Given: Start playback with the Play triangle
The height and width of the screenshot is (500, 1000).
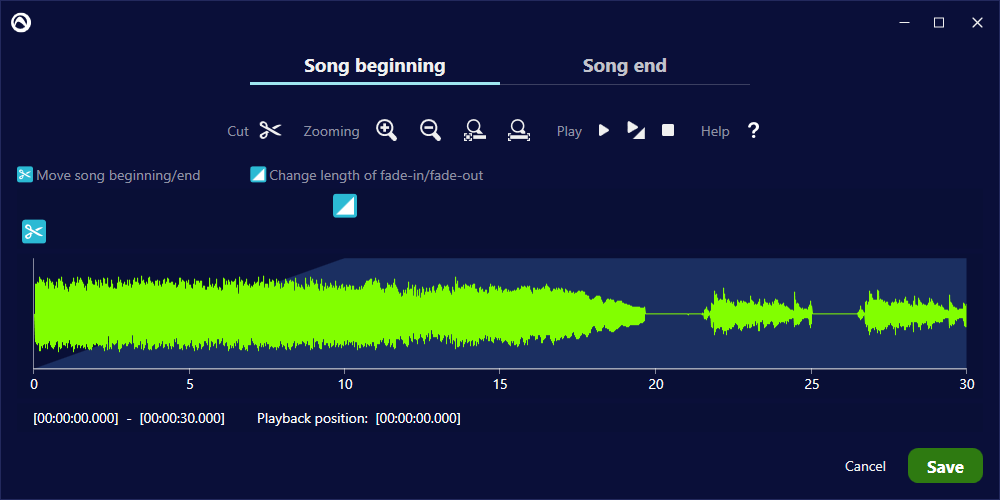Looking at the screenshot, I should (x=604, y=131).
